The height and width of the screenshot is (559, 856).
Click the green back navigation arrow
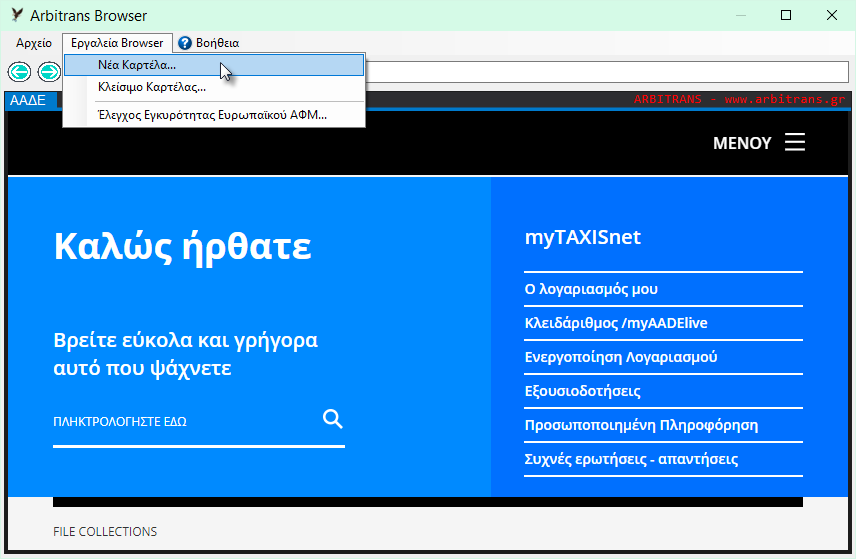click(19, 72)
